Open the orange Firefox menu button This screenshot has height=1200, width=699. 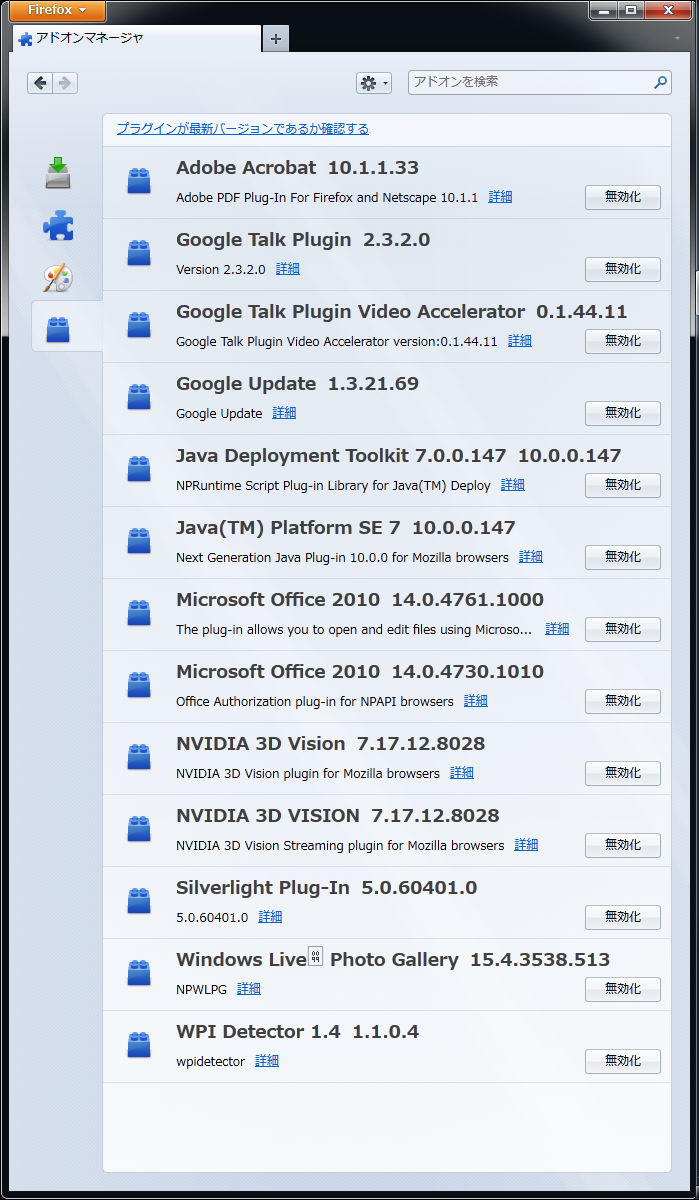[52, 10]
